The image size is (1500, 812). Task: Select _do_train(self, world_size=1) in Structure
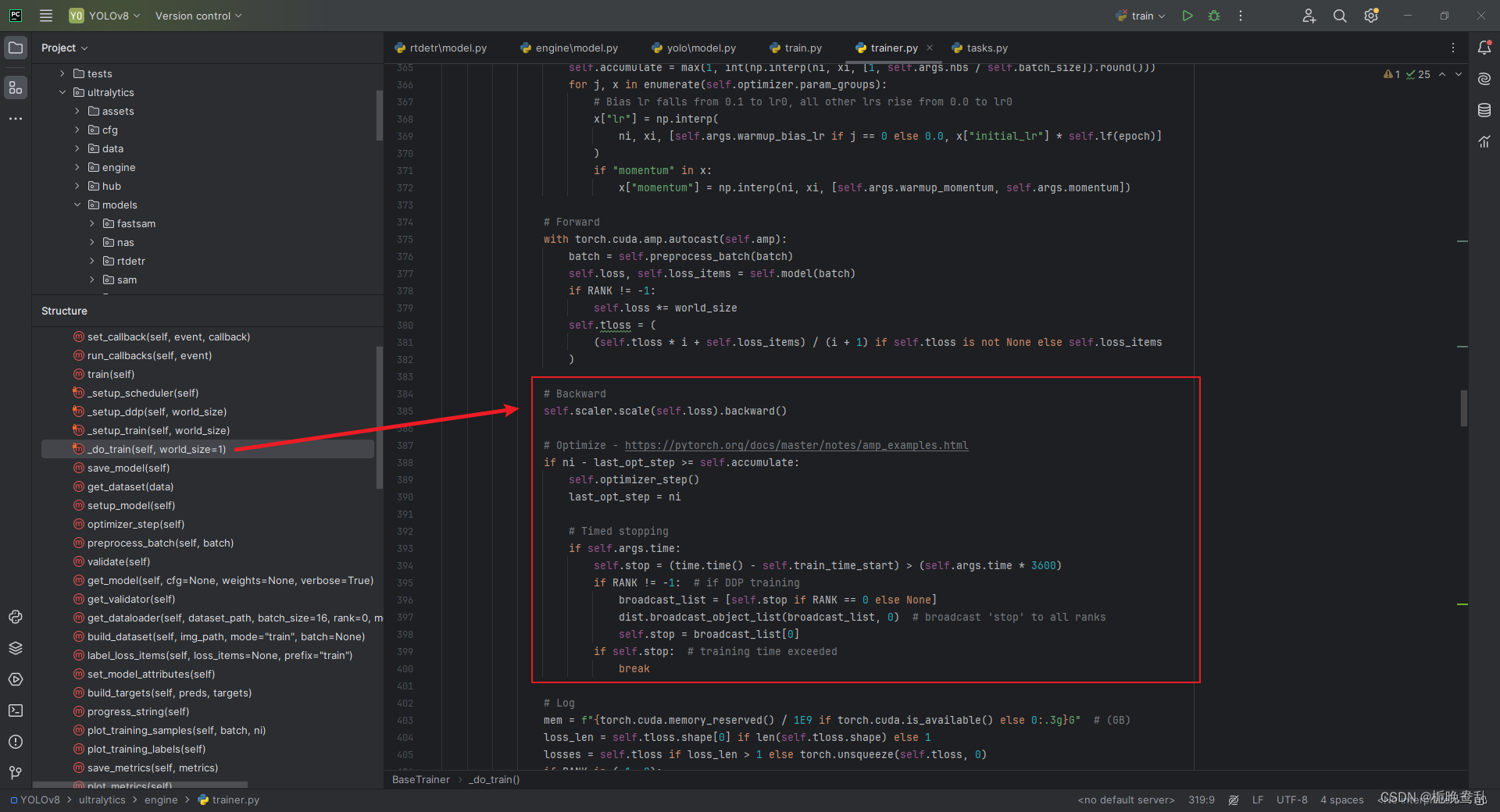pos(208,449)
